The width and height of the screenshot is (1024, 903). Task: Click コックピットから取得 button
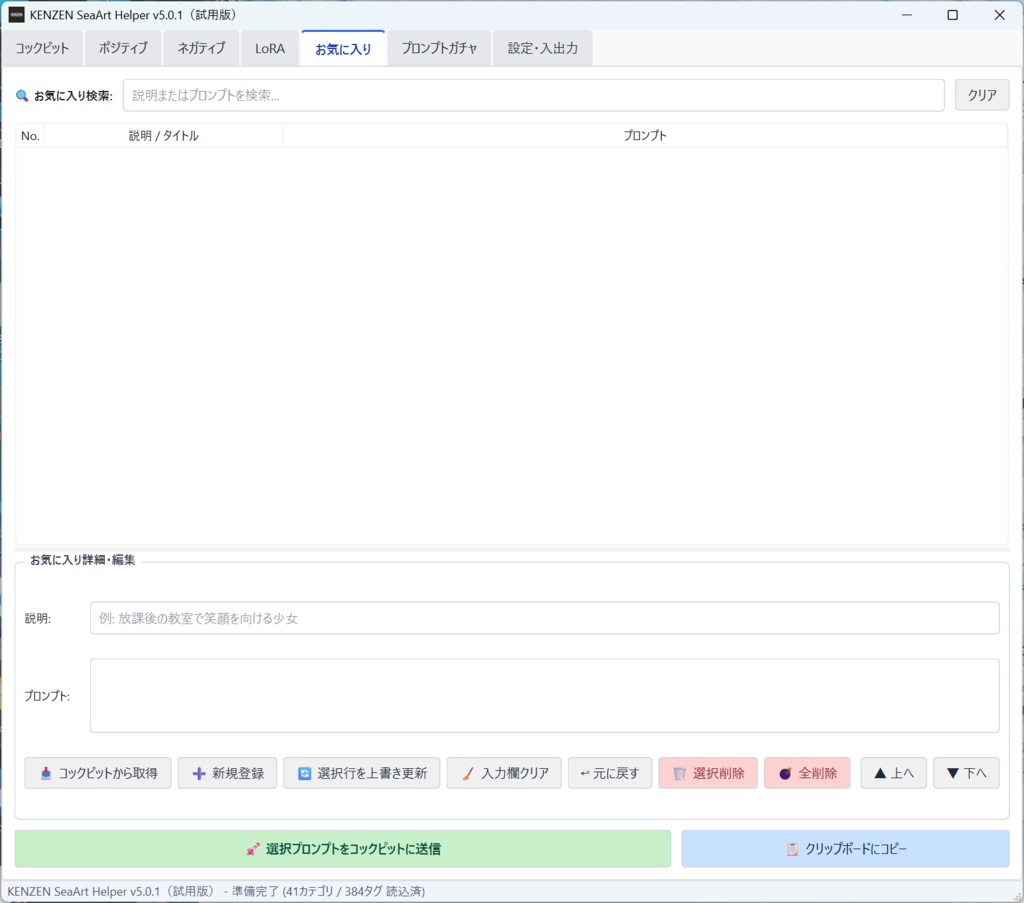click(x=98, y=773)
